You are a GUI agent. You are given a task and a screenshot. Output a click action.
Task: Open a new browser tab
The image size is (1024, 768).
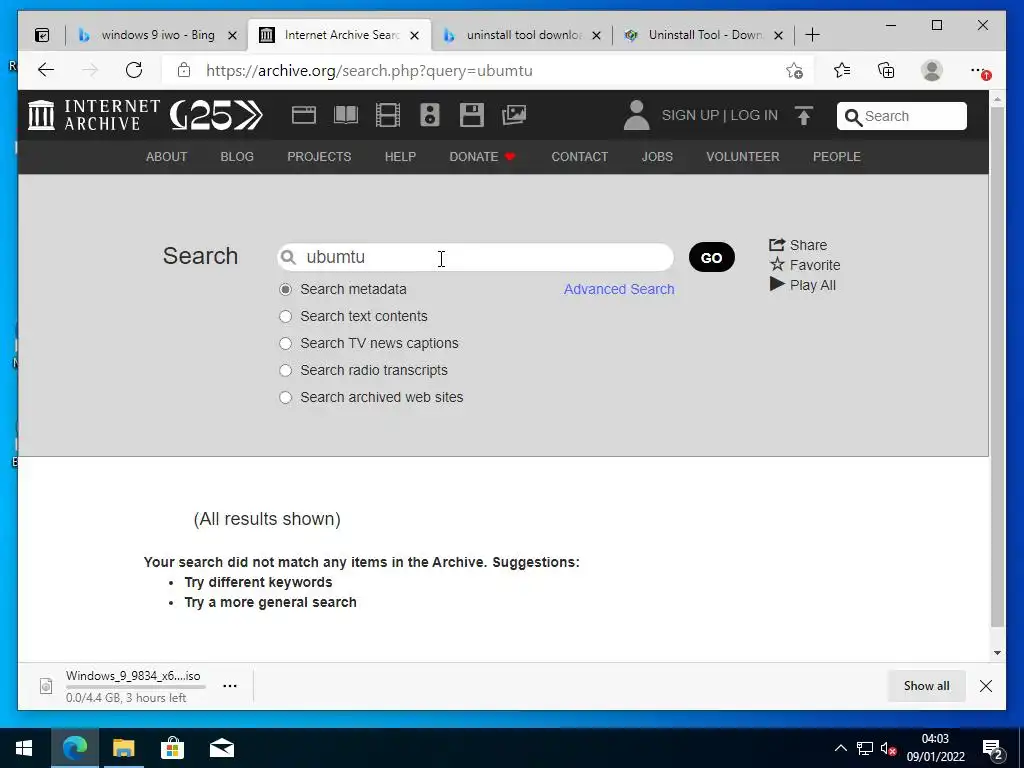coord(812,35)
